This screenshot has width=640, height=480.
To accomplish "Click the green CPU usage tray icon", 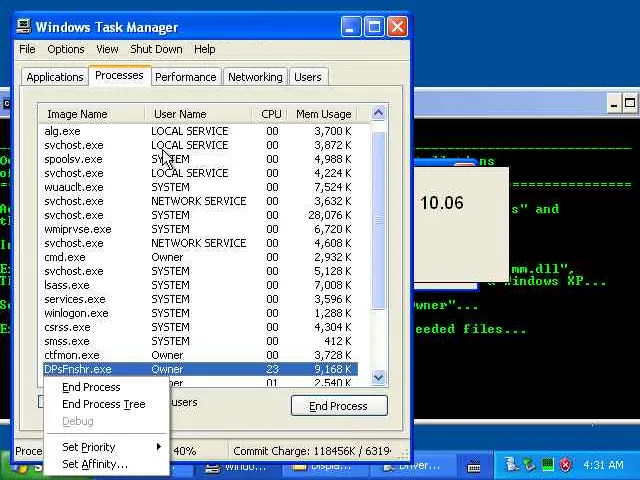I will tap(547, 464).
